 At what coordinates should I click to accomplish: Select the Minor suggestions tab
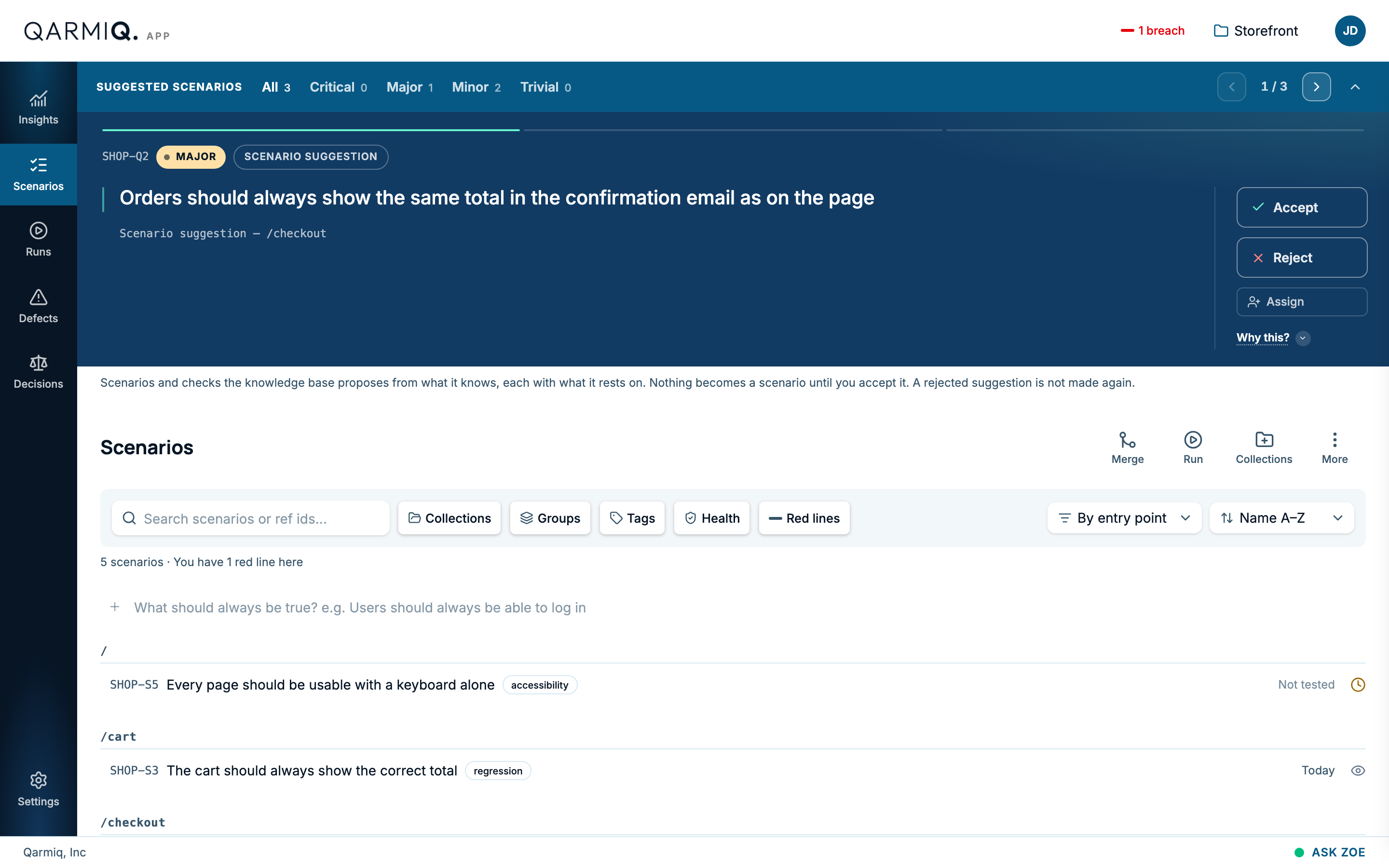click(476, 87)
